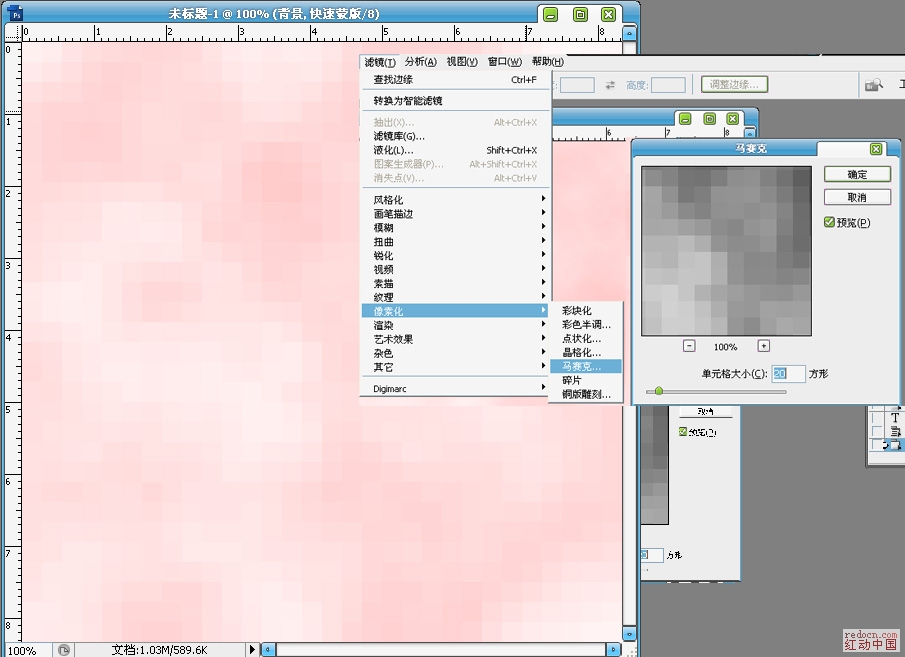Expand the 杂色 submenu
Screen dimensions: 905x657
pyautogui.click(x=455, y=353)
